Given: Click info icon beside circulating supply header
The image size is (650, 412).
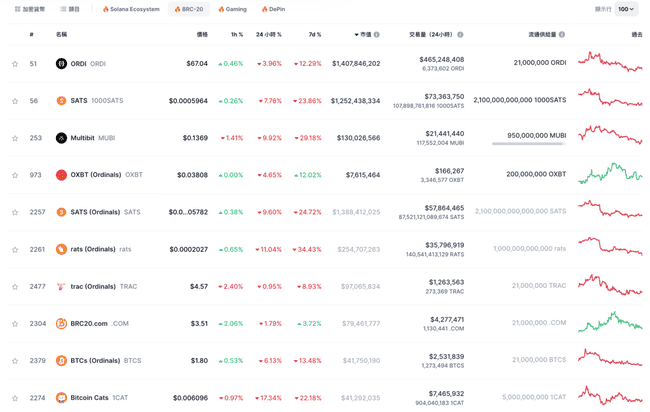Looking at the screenshot, I should 562,35.
